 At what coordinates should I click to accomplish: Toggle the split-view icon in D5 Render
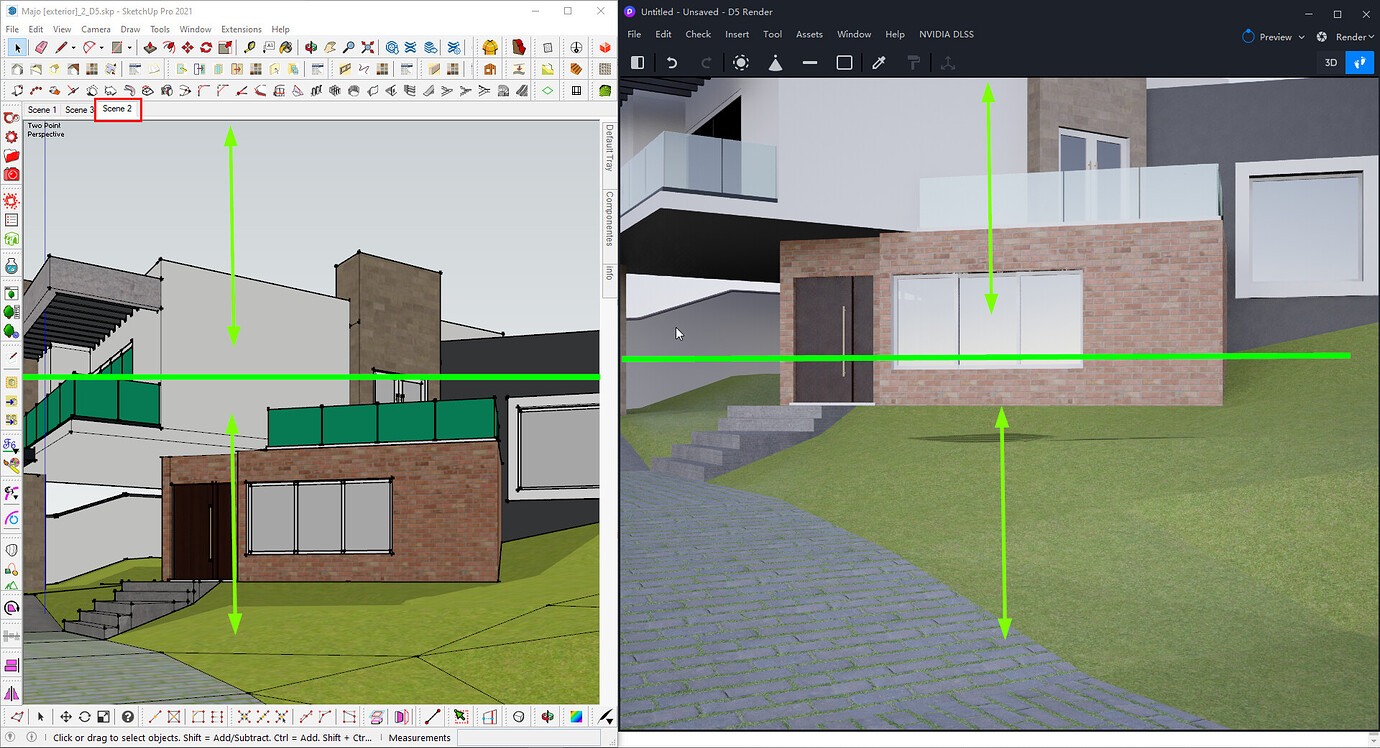click(x=638, y=62)
